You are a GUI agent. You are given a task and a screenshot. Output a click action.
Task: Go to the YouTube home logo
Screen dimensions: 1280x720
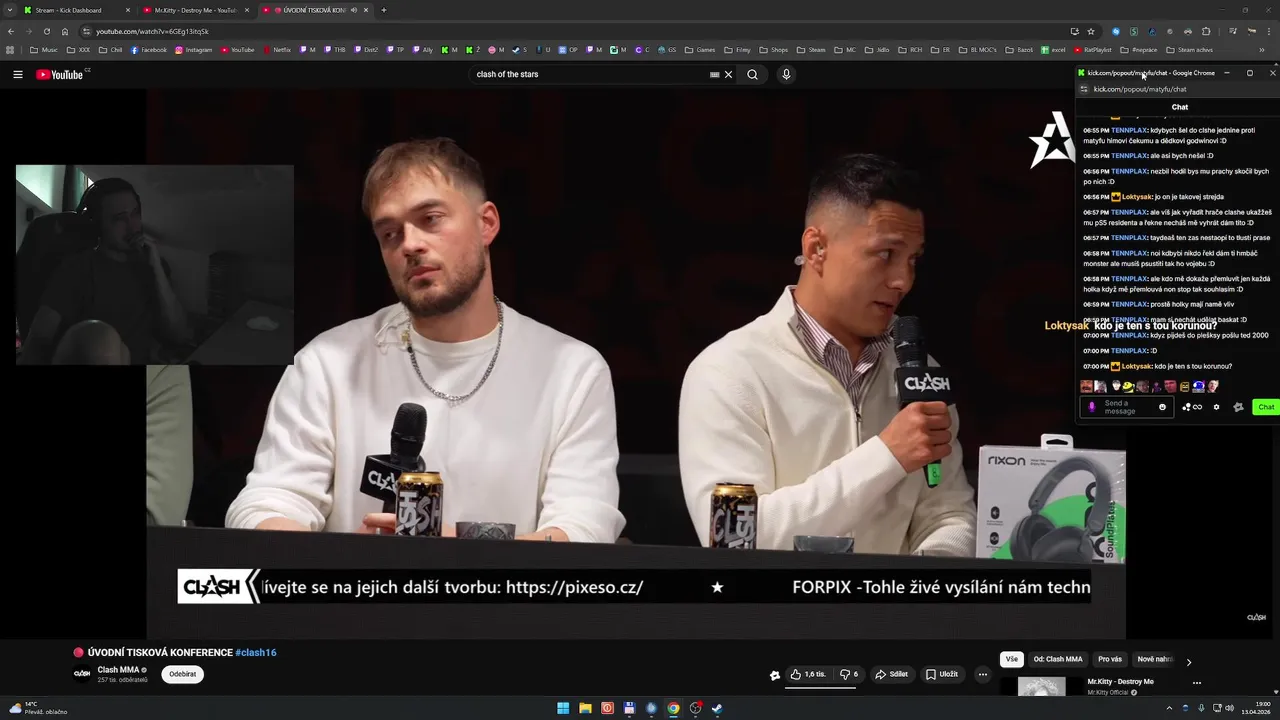click(x=59, y=74)
